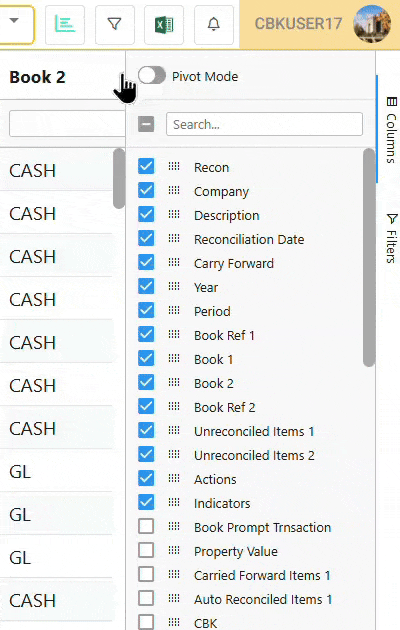
Task: Grab the drag handle for Recon
Action: coord(174,166)
